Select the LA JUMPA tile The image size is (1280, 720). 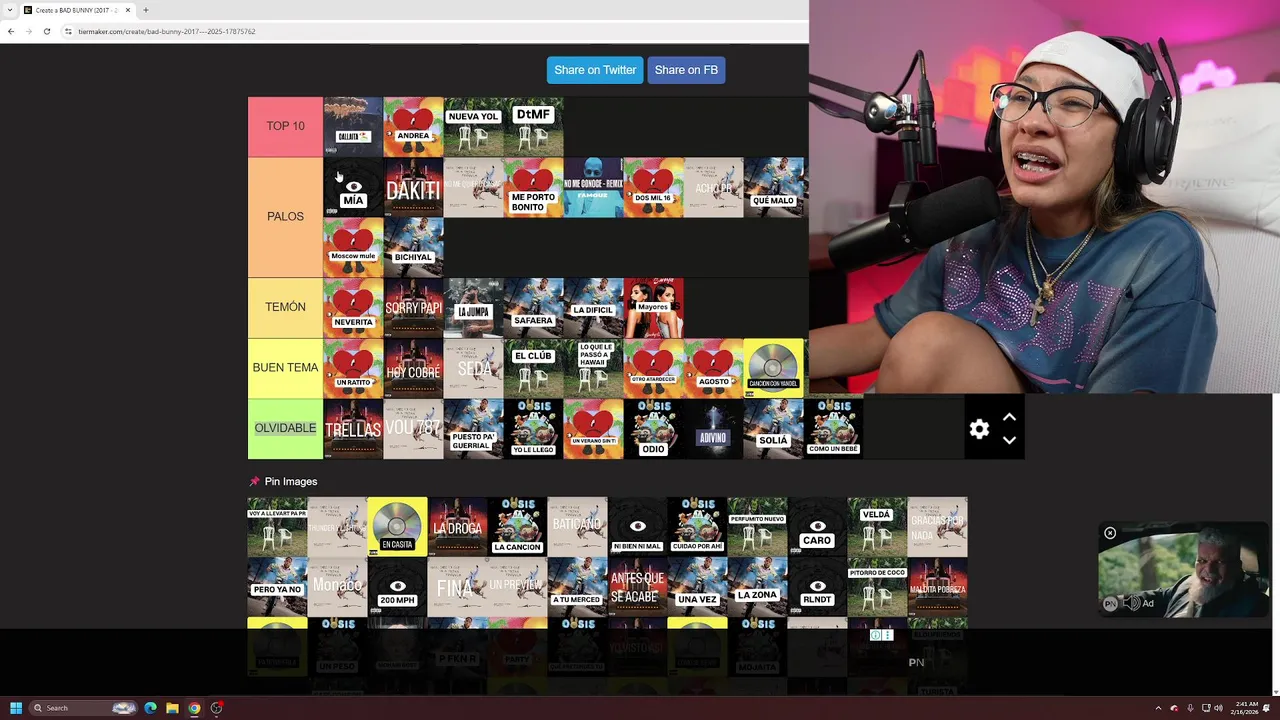(x=473, y=308)
